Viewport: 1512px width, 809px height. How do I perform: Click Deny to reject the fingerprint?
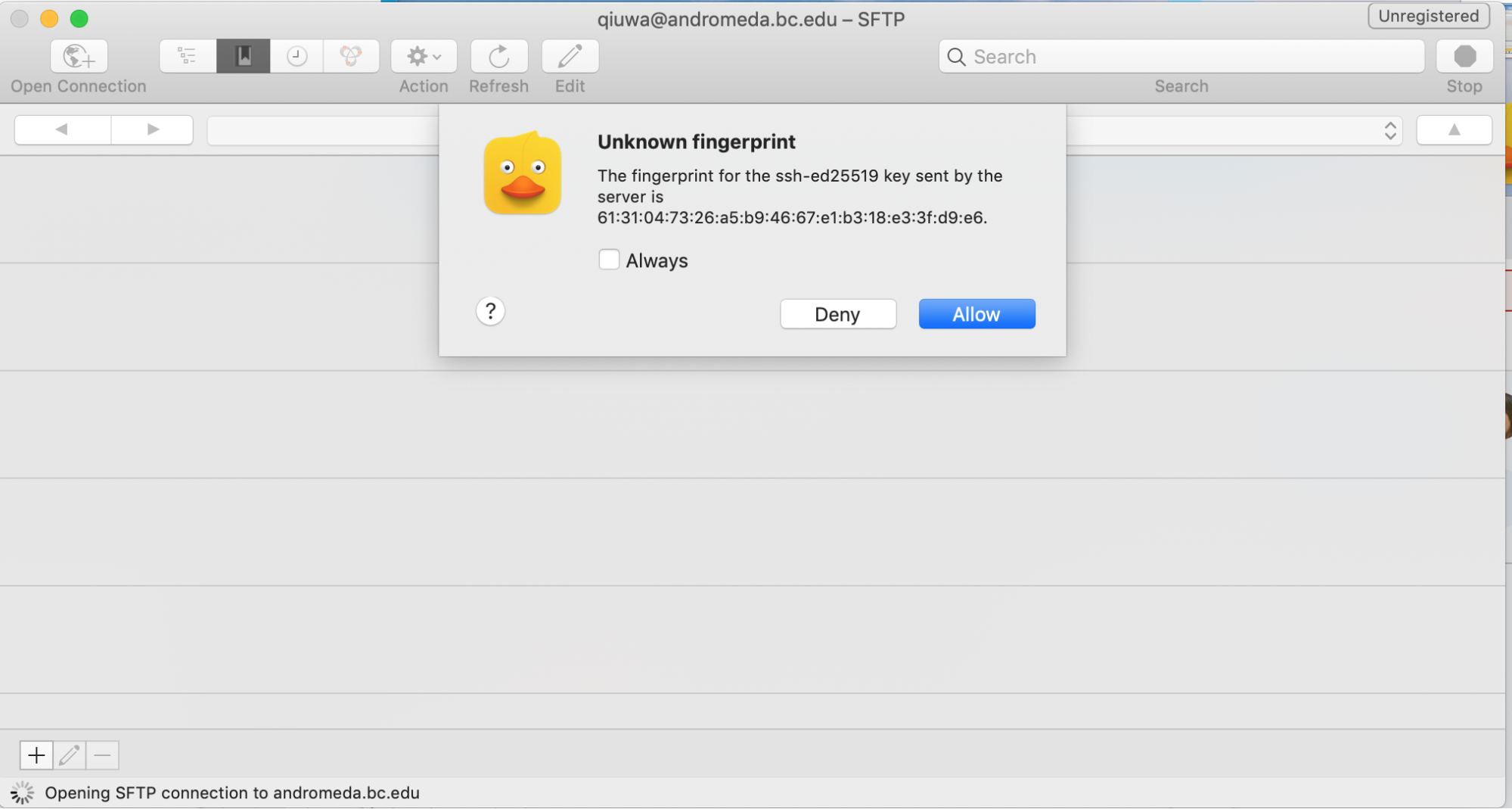(837, 314)
